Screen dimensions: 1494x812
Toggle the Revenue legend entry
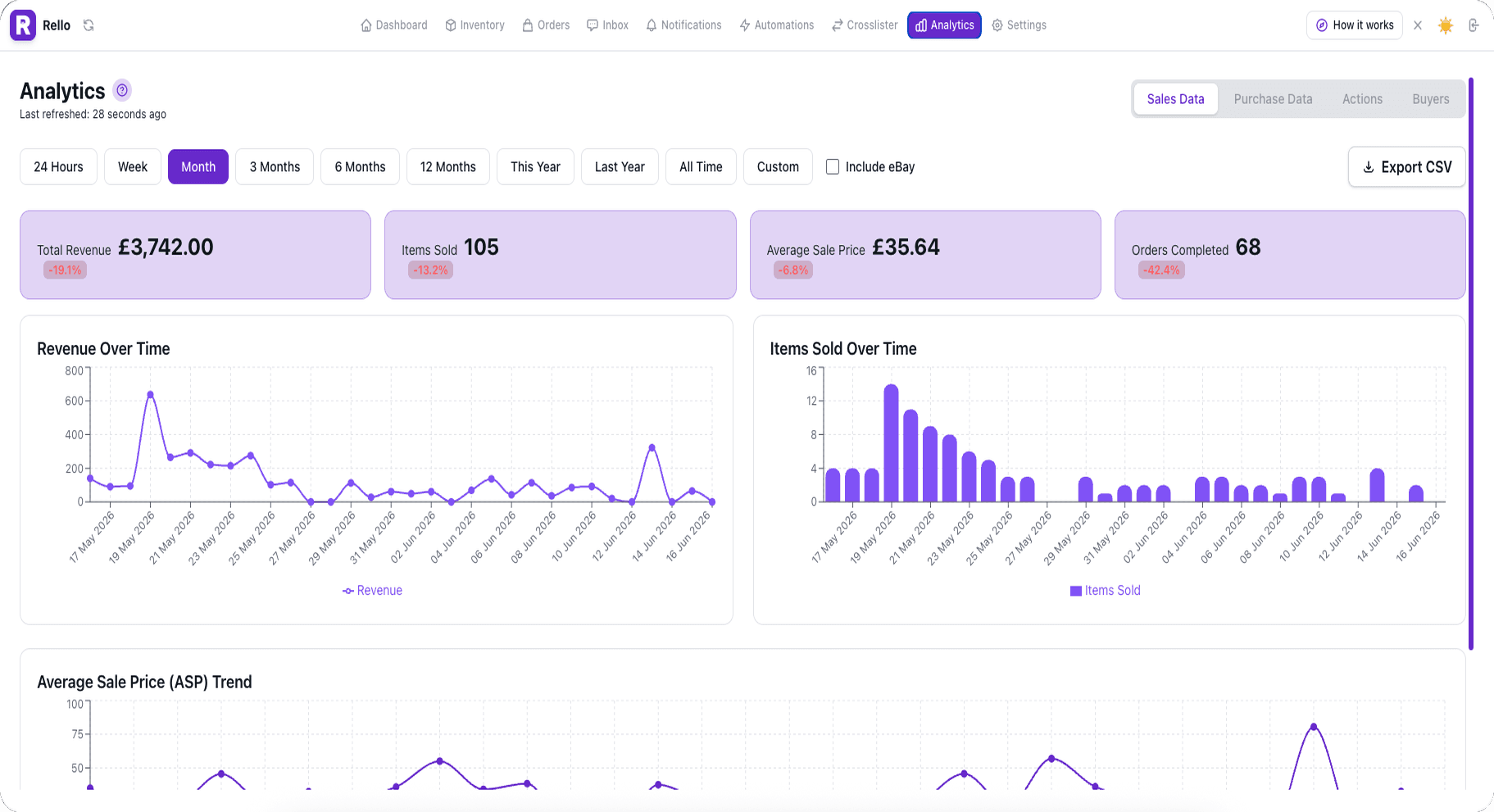[372, 591]
